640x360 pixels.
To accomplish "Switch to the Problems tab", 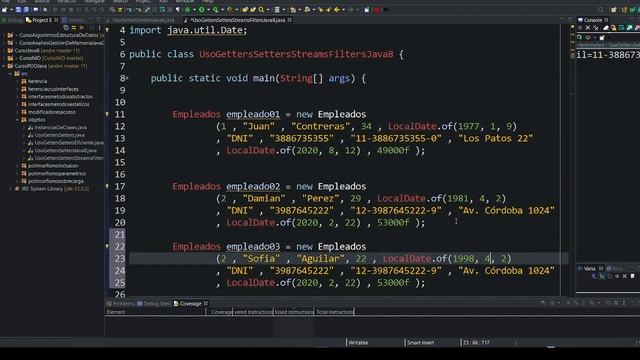I will coord(120,303).
